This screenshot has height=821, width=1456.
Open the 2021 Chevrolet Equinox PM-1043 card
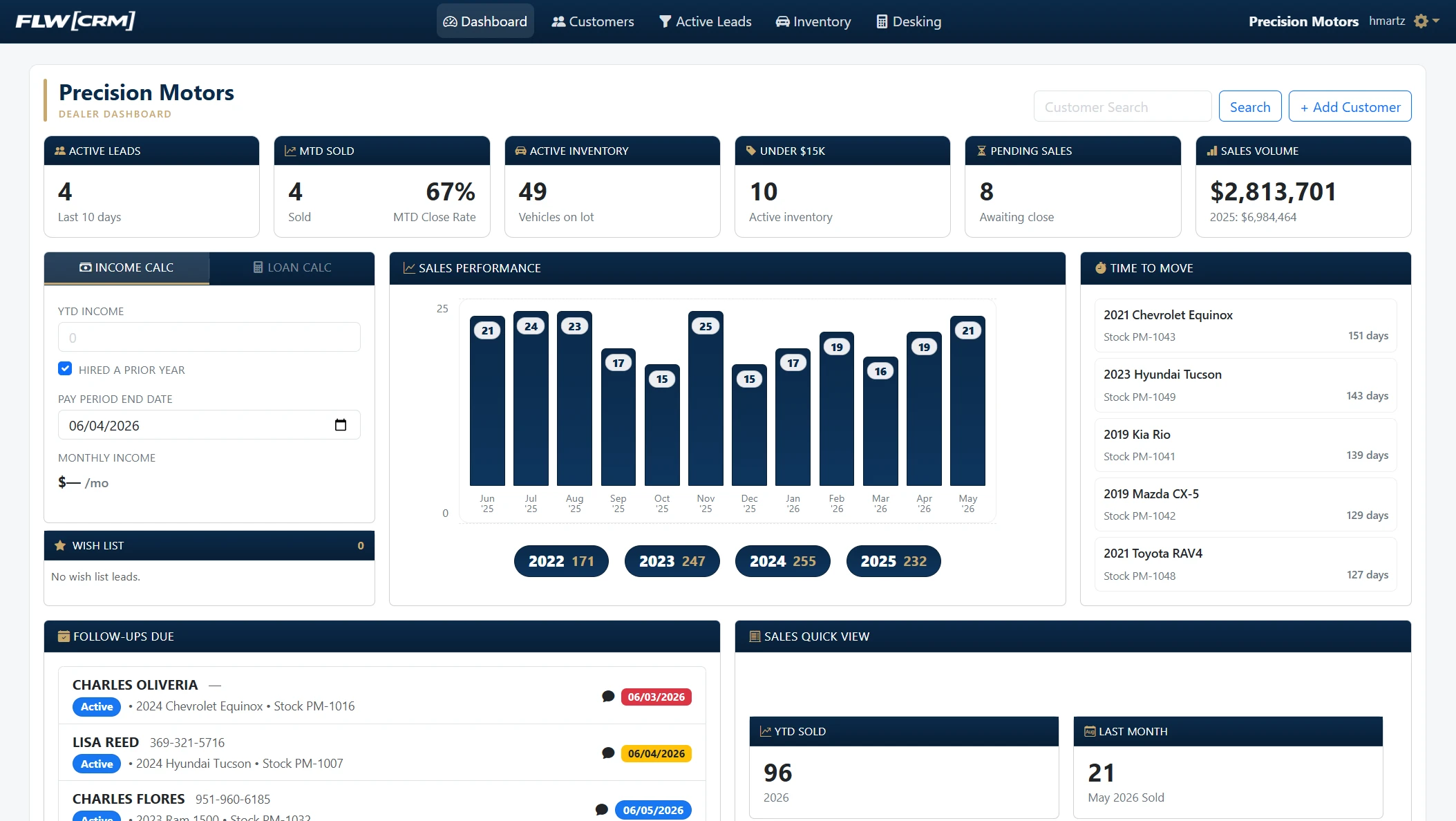pos(1245,325)
